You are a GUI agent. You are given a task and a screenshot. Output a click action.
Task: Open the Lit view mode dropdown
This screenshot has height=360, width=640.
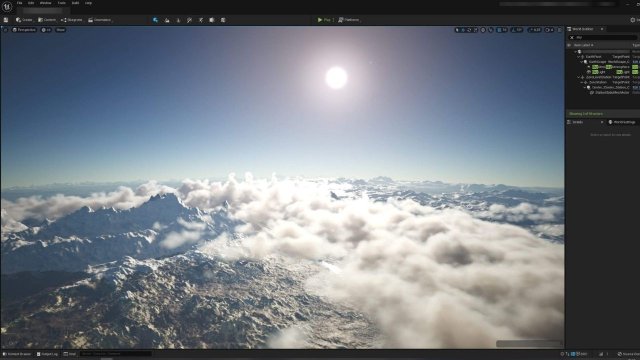pos(46,30)
